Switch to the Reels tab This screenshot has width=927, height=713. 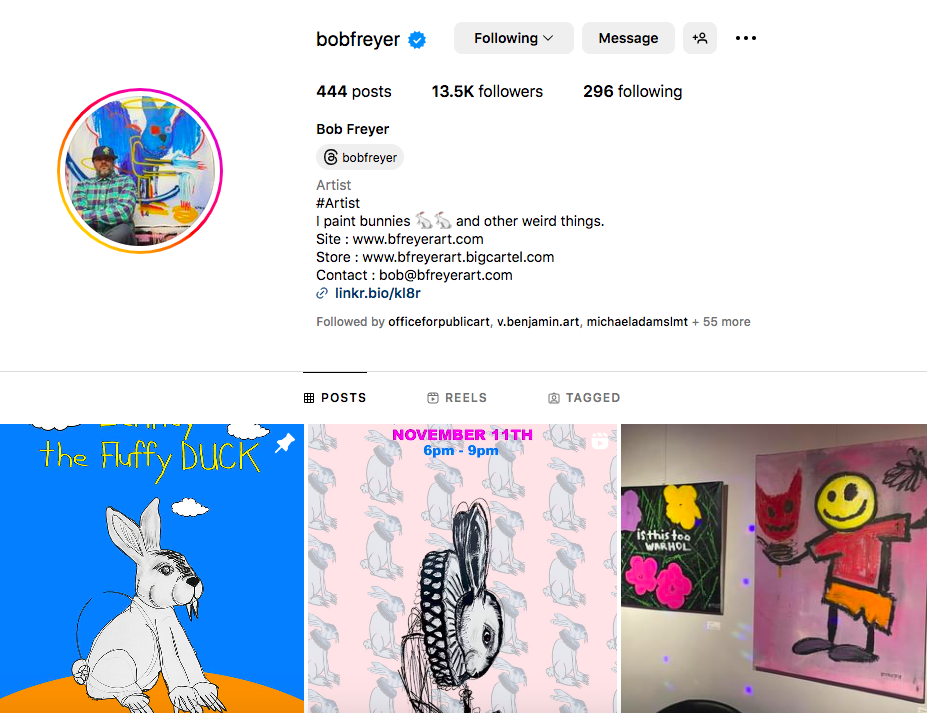pyautogui.click(x=457, y=398)
